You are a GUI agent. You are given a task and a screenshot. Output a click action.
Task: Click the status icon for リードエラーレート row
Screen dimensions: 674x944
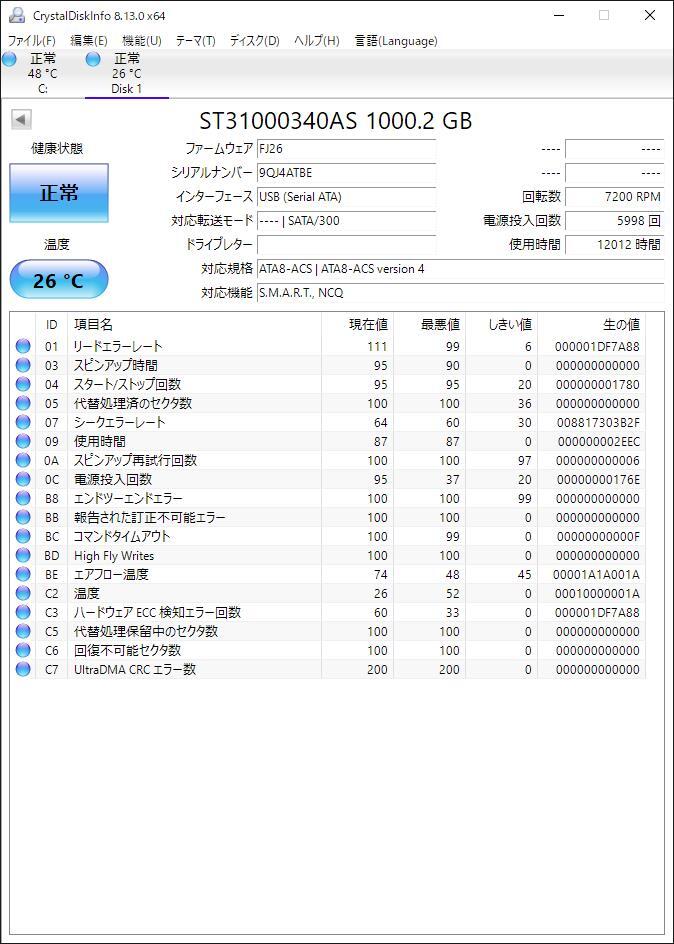(x=23, y=346)
